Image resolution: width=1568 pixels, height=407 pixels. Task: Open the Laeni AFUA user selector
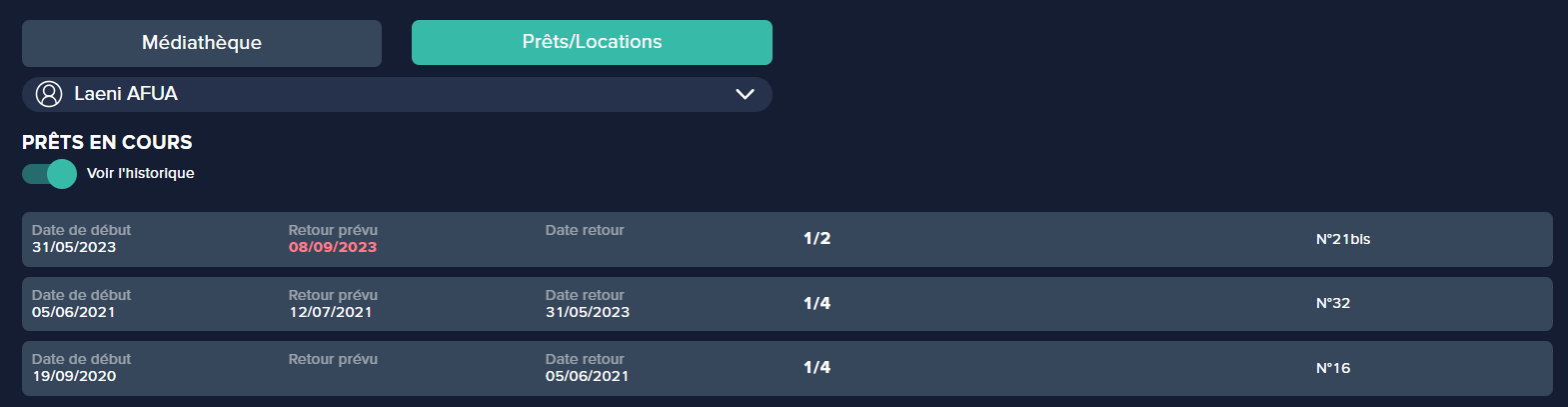(x=397, y=94)
